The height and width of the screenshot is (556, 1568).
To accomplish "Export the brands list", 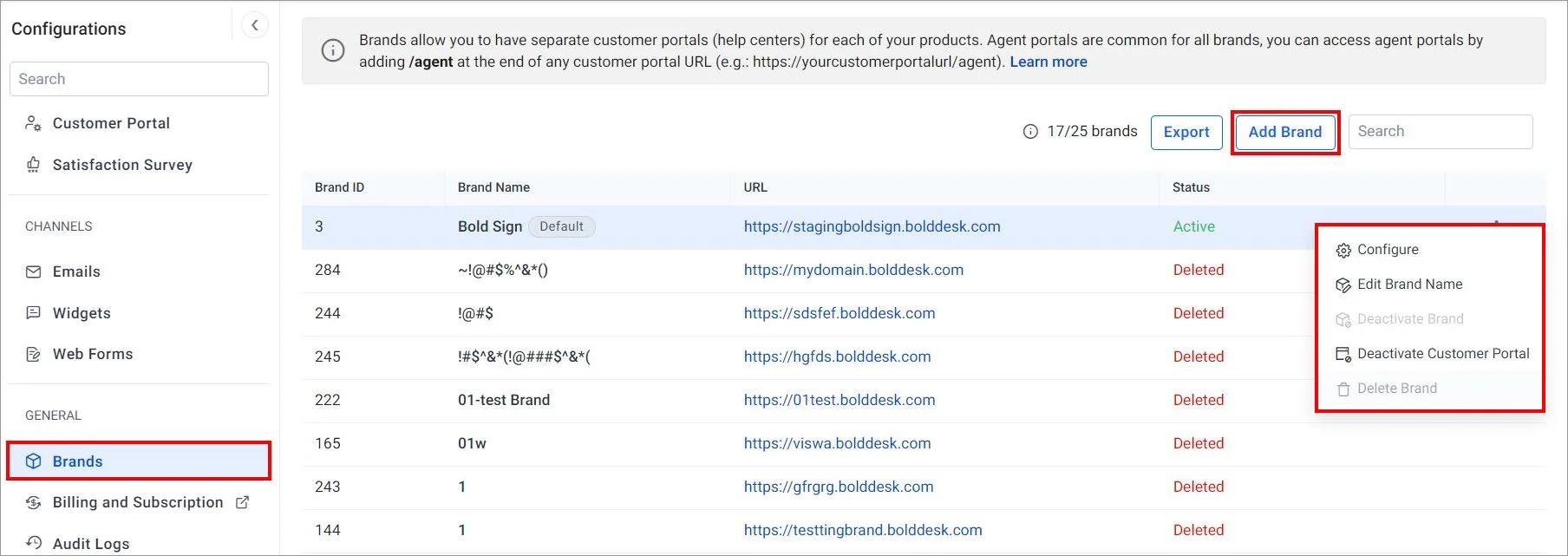I will pos(1186,132).
